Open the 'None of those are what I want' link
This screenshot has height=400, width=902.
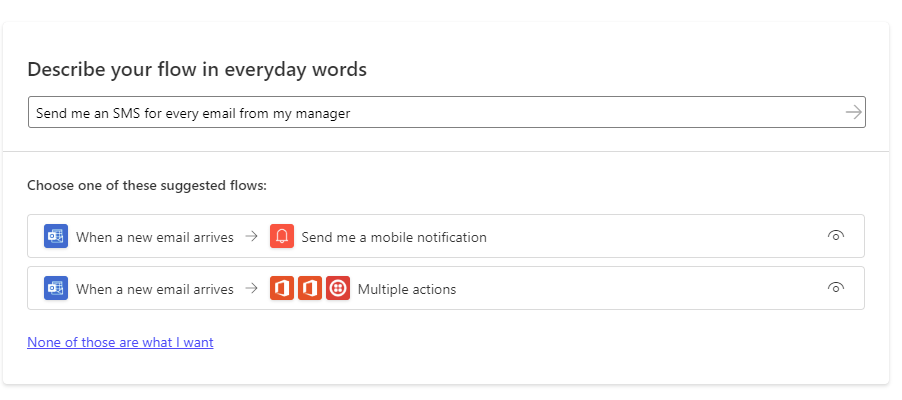pyautogui.click(x=120, y=342)
